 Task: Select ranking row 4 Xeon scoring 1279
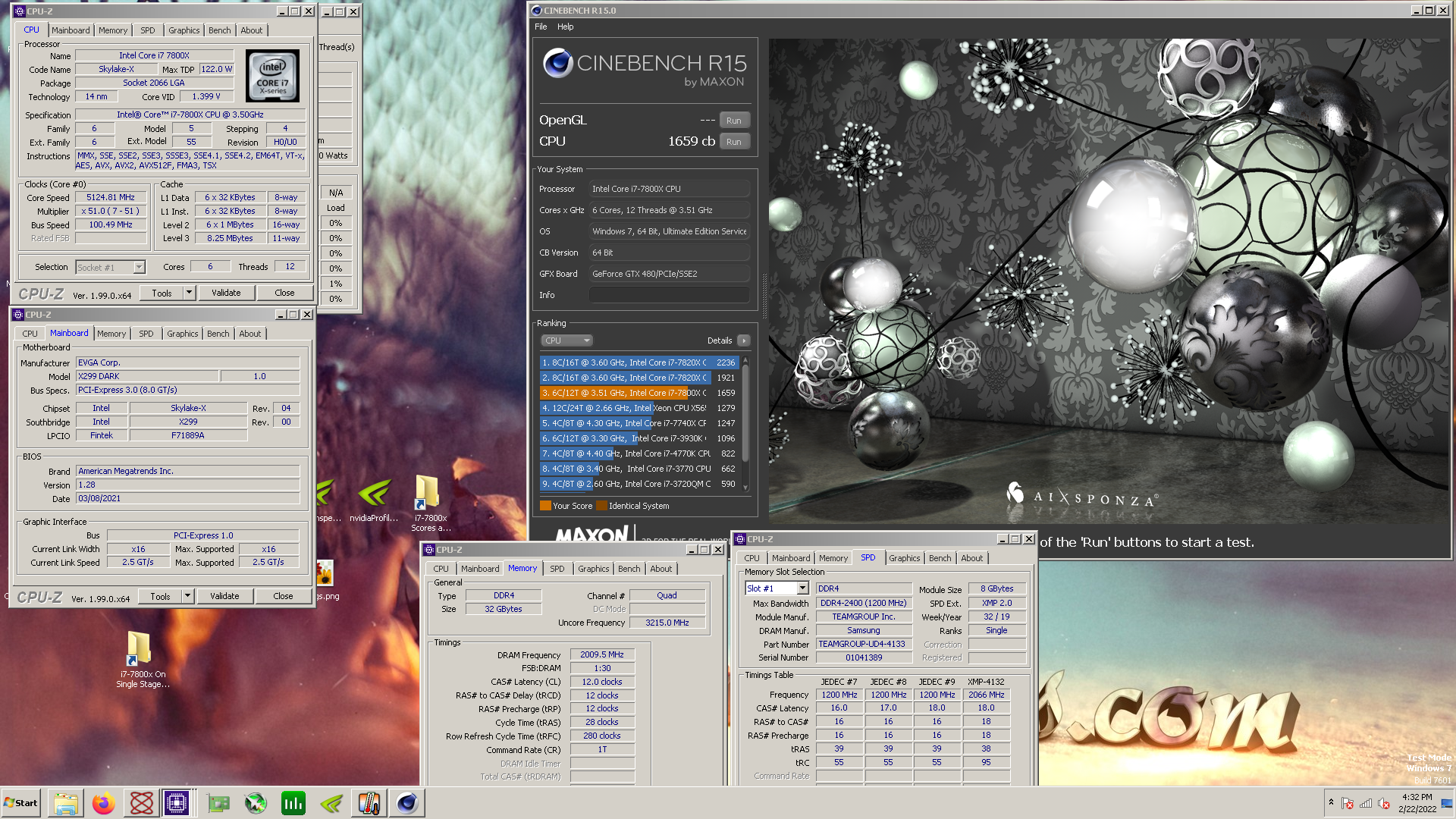point(639,408)
